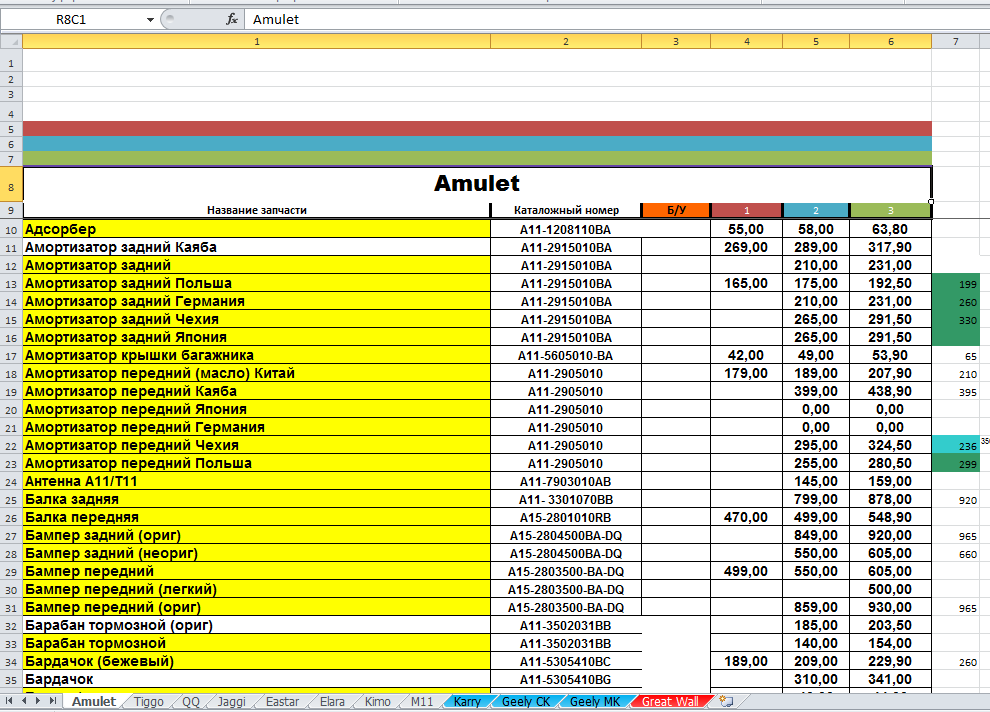Viewport: 990px width, 712px height.
Task: Click price 500,00 in Бампер передний (легкий) row
Action: coord(890,589)
